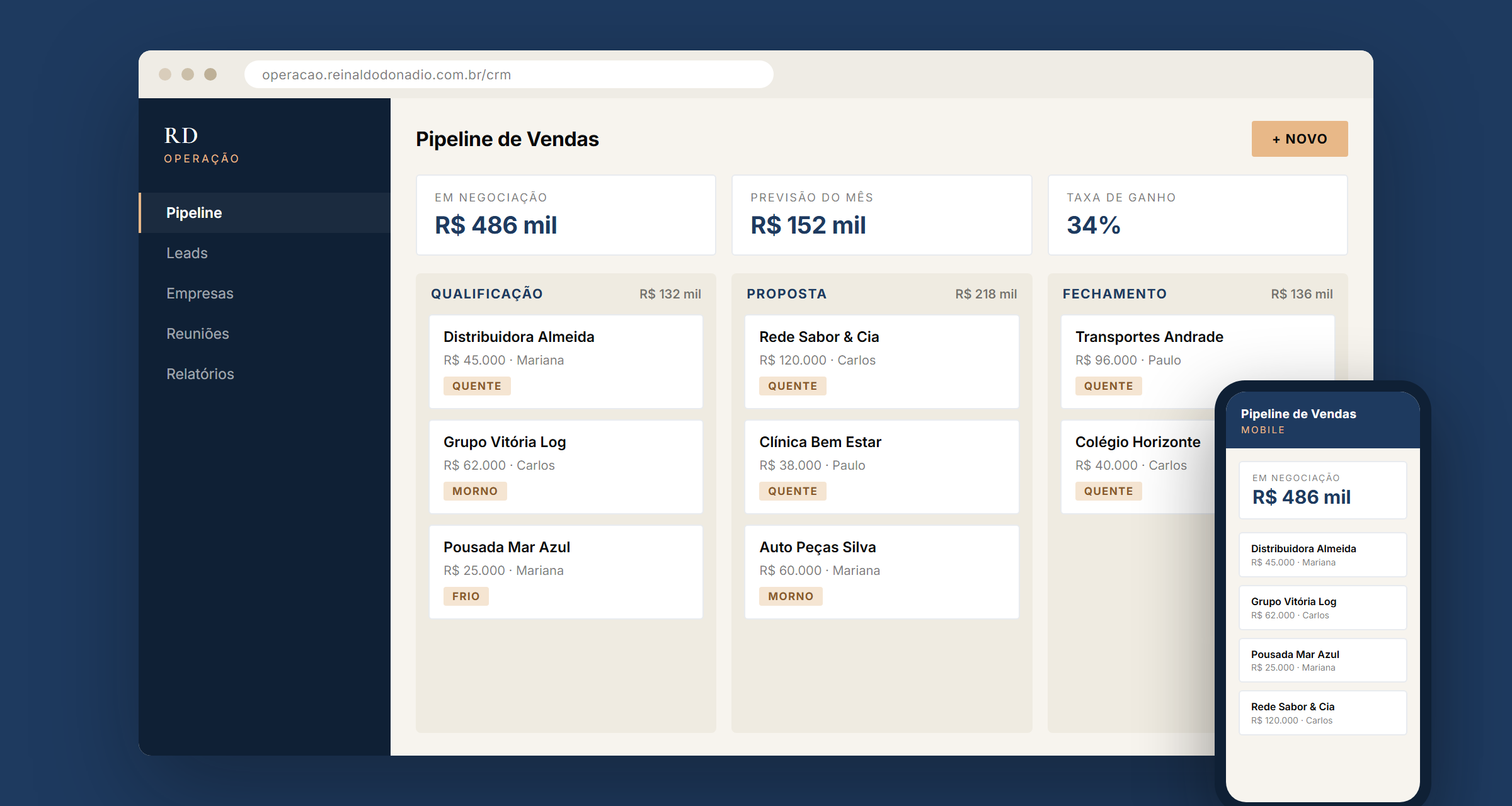1512x806 pixels.
Task: Open the mobile Em Negociação R$ 486 mil card
Action: 1323,491
